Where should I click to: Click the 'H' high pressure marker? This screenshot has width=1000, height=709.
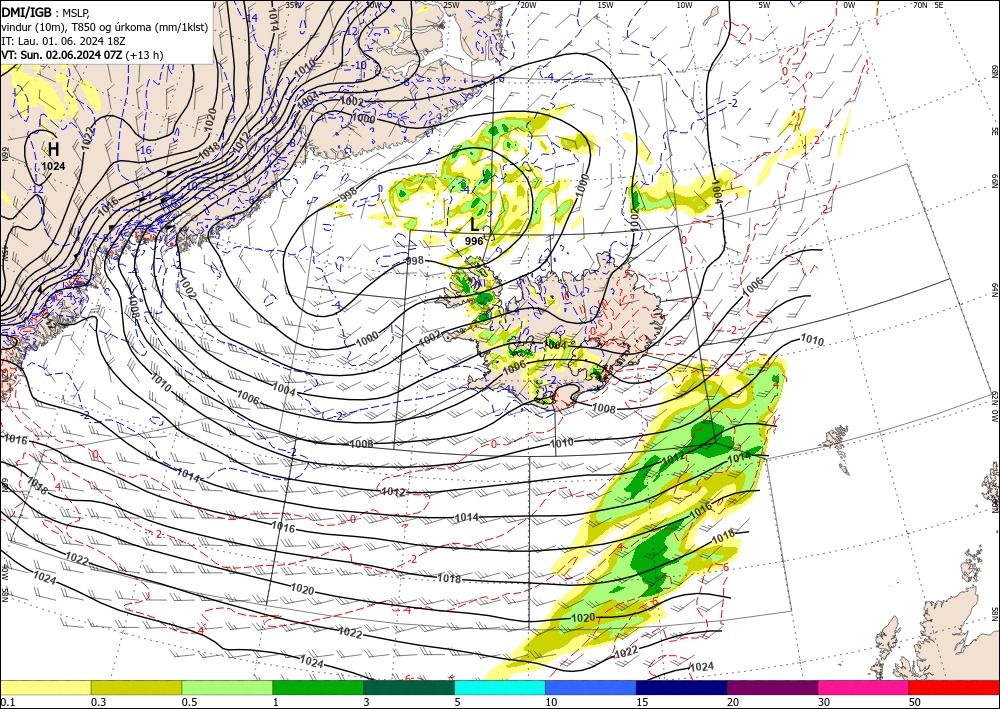[x=54, y=149]
